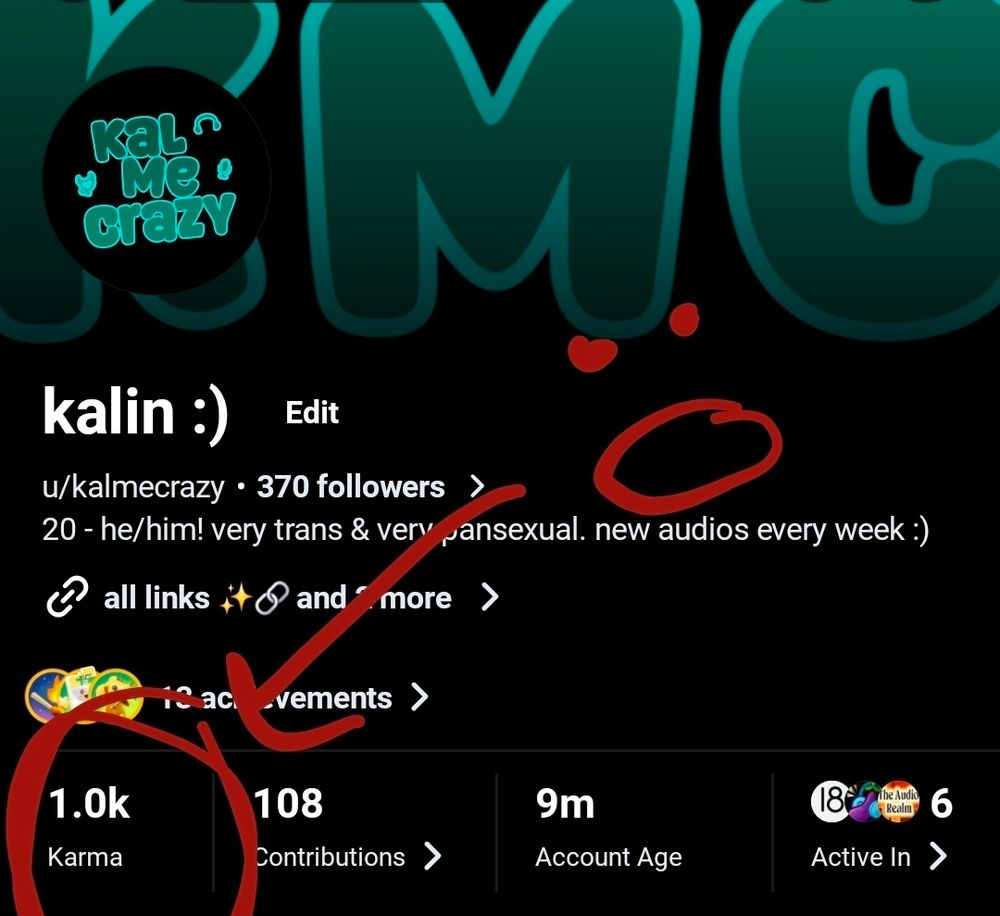Screen dimensions: 1000x916
Task: Click the chain link icon
Action: coord(67,597)
